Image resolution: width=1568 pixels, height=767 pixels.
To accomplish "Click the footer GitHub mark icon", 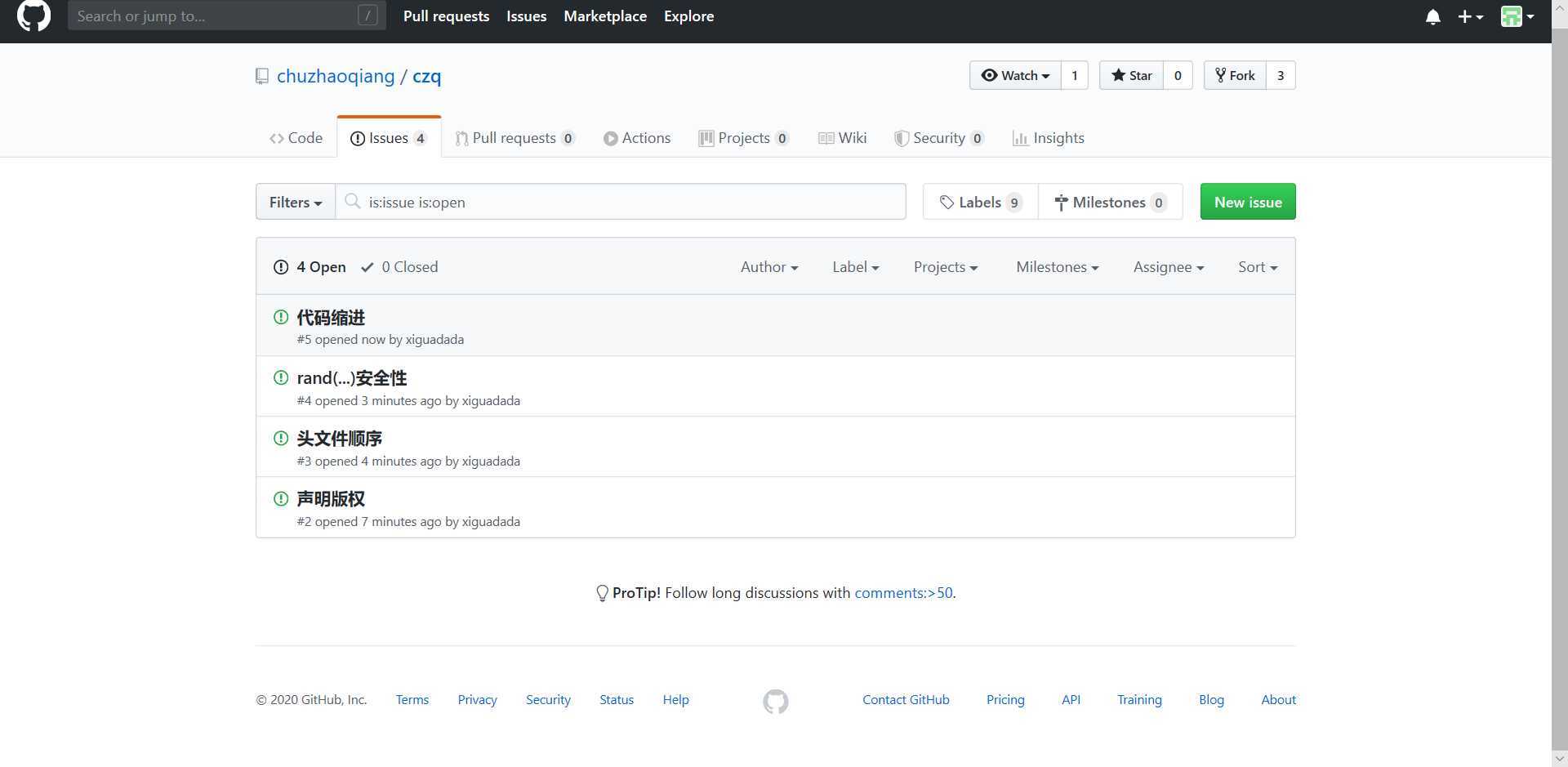I will click(776, 701).
